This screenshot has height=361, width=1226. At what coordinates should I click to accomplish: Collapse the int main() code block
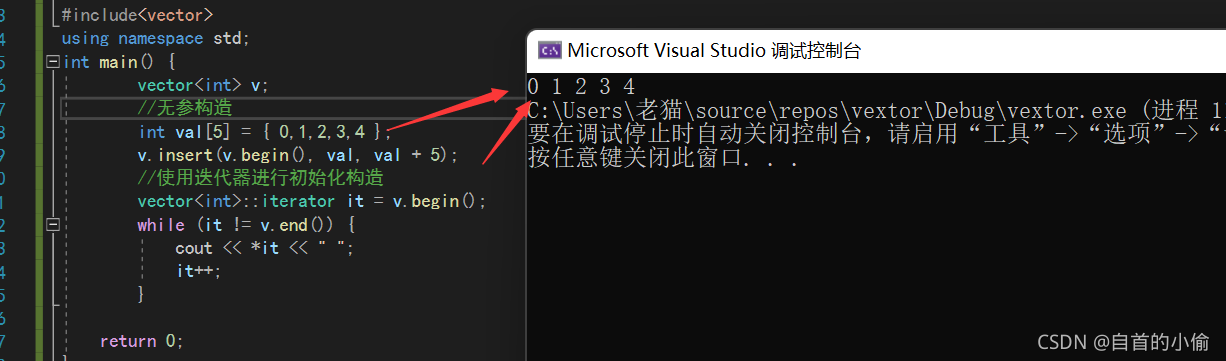[53, 62]
